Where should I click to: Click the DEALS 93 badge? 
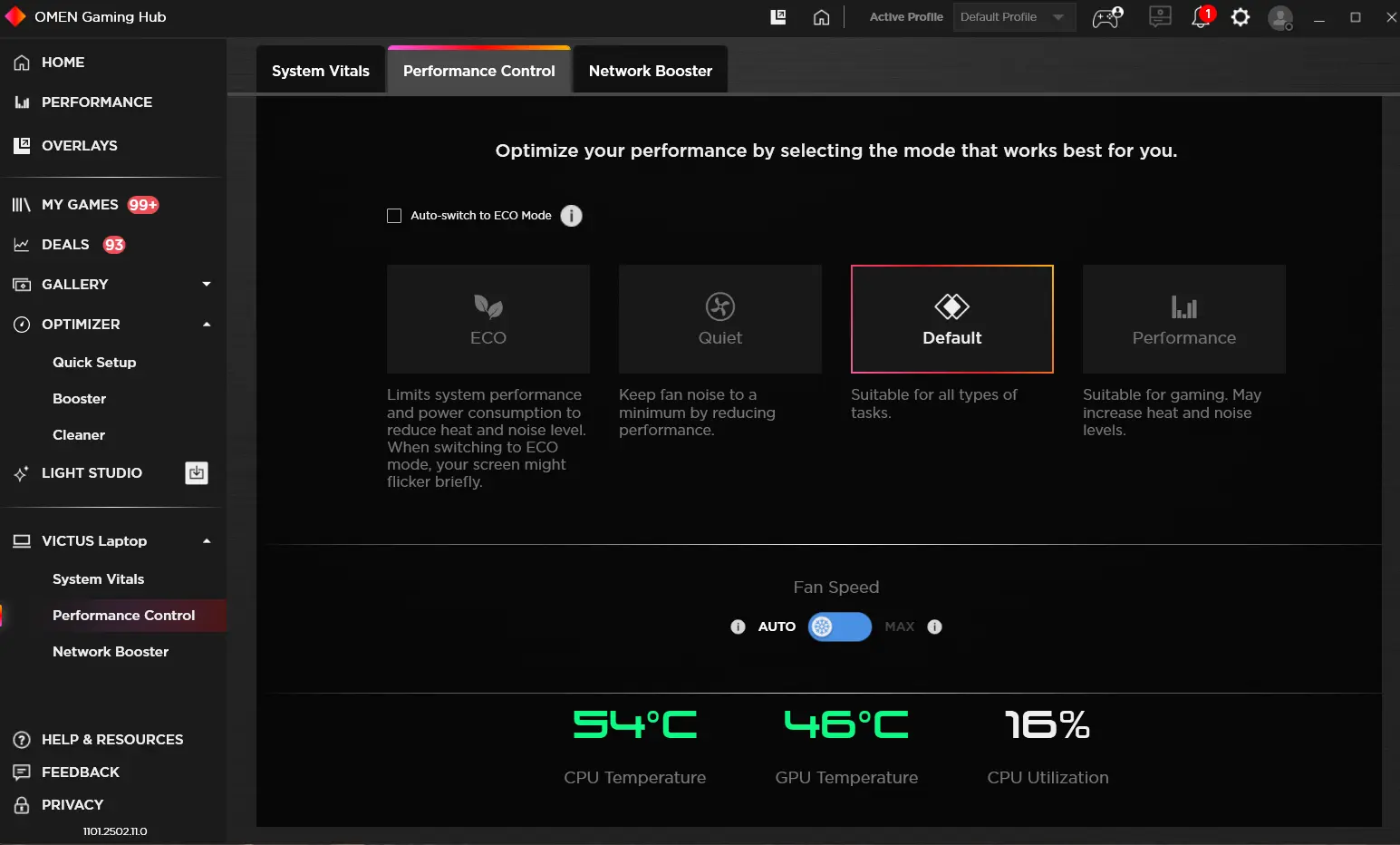click(114, 245)
